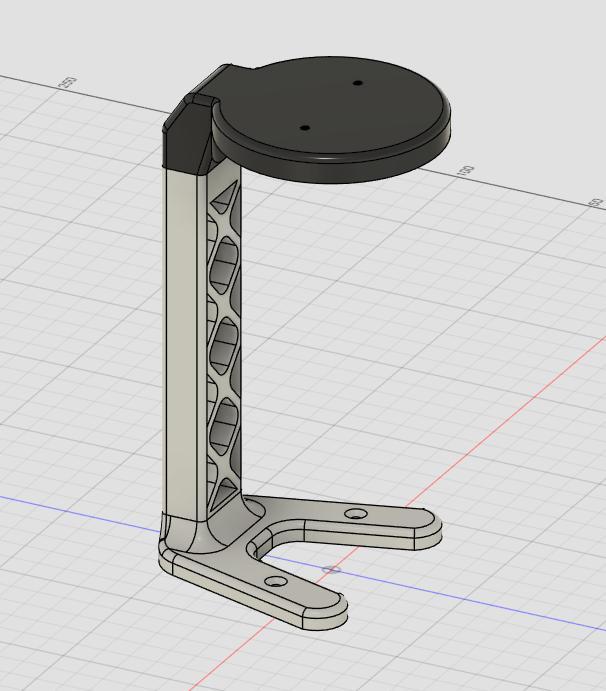The width and height of the screenshot is (606, 691).
Task: Select the top plate hole farthest from column
Action: (x=358, y=83)
